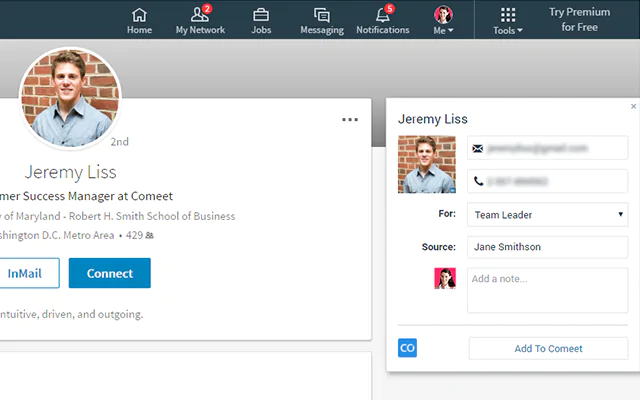Click the blue Comeet CO logo icon

(x=407, y=348)
